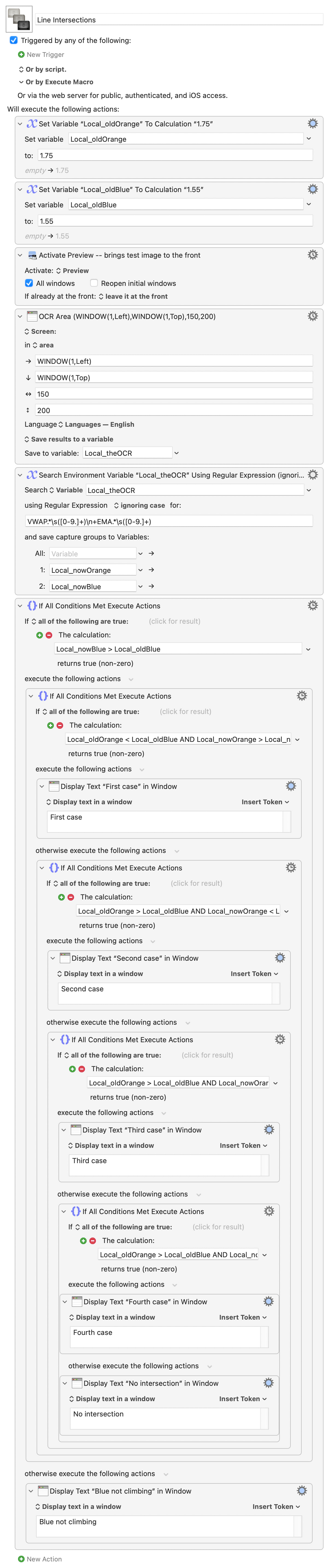Collapse the OCR Area action

coord(20,316)
